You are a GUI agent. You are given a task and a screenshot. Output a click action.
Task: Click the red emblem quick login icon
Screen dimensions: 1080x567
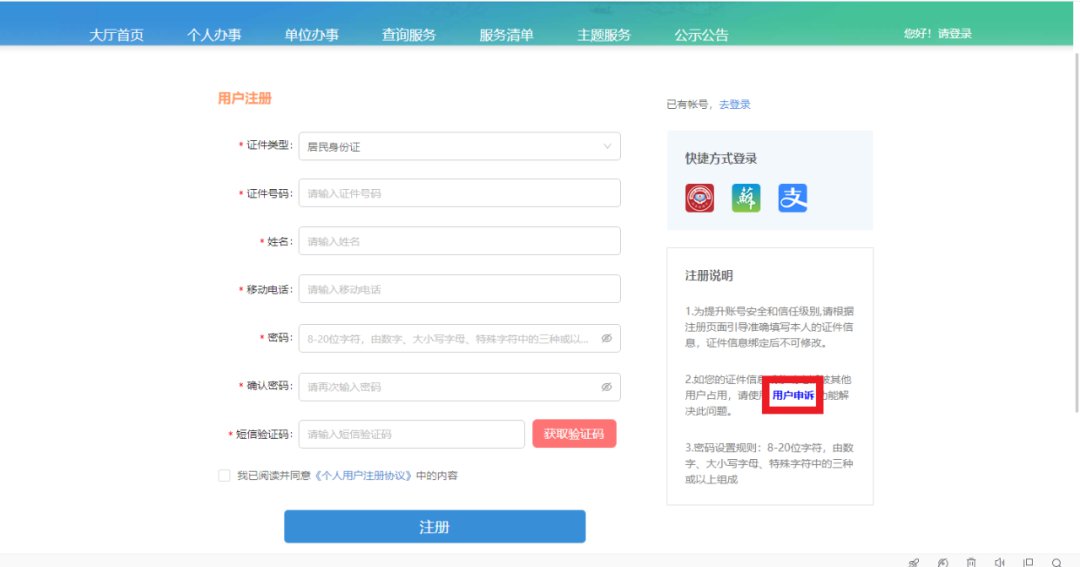[700, 198]
